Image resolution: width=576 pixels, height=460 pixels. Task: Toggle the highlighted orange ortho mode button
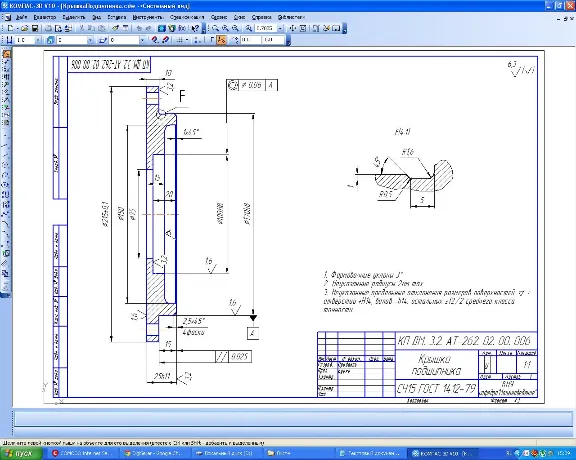click(x=221, y=40)
